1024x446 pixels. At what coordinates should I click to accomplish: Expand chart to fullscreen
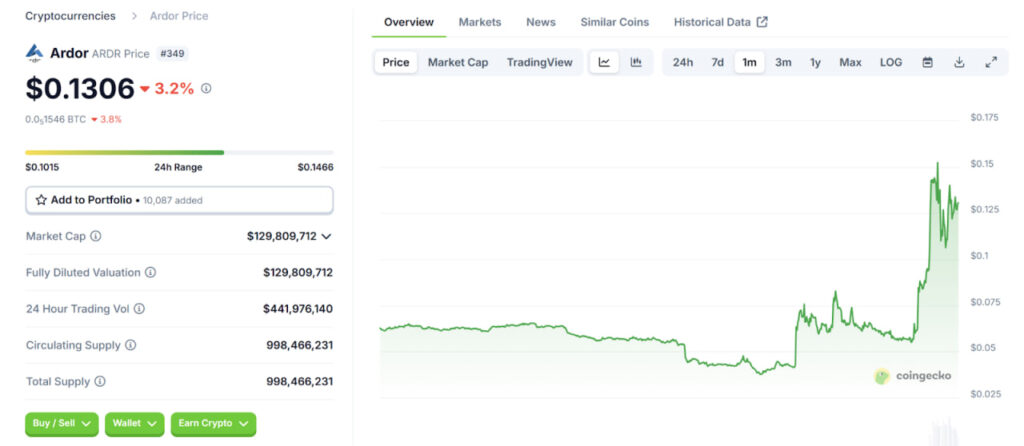pos(991,63)
